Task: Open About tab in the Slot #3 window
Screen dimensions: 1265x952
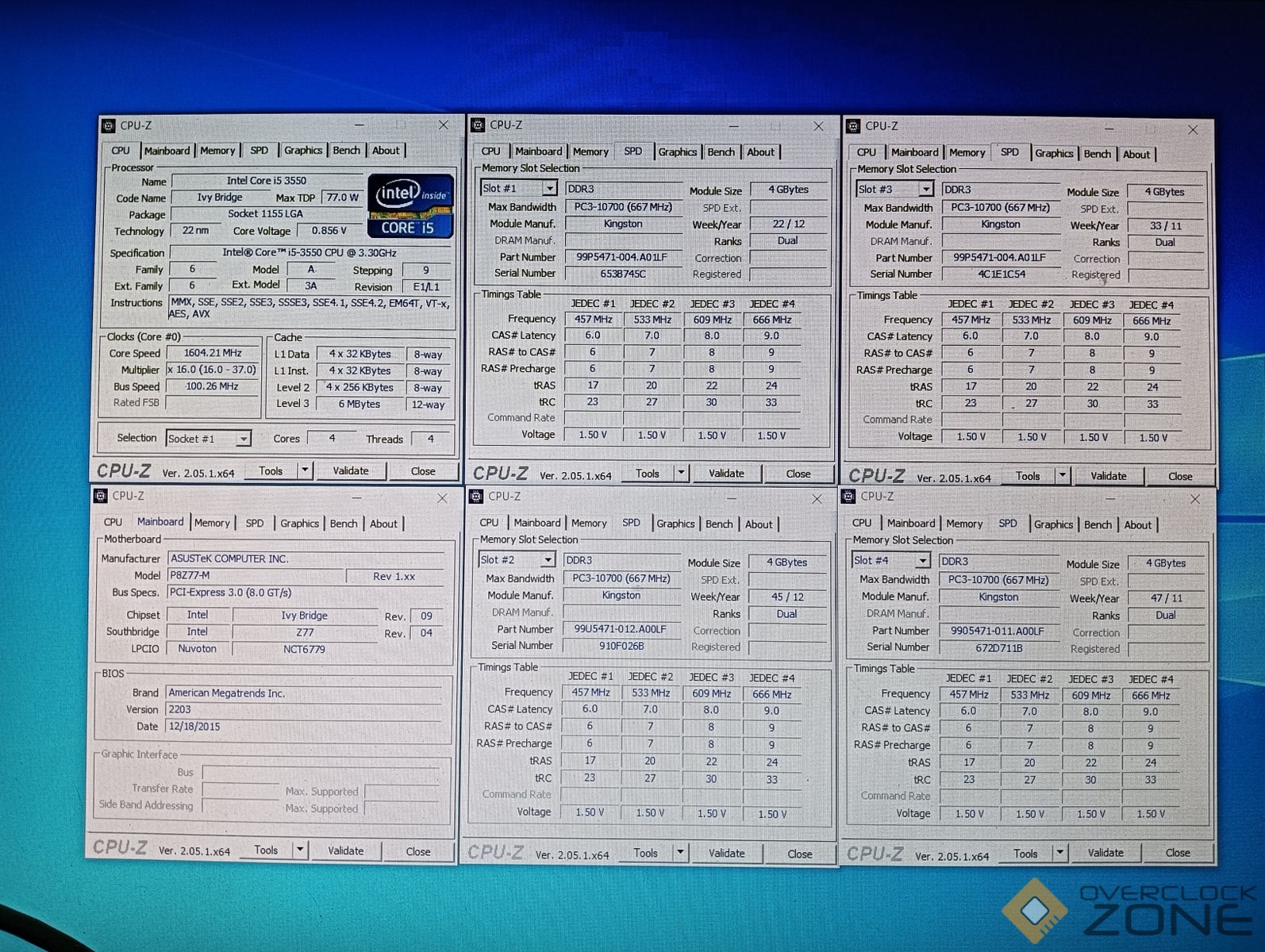Action: tap(1136, 154)
